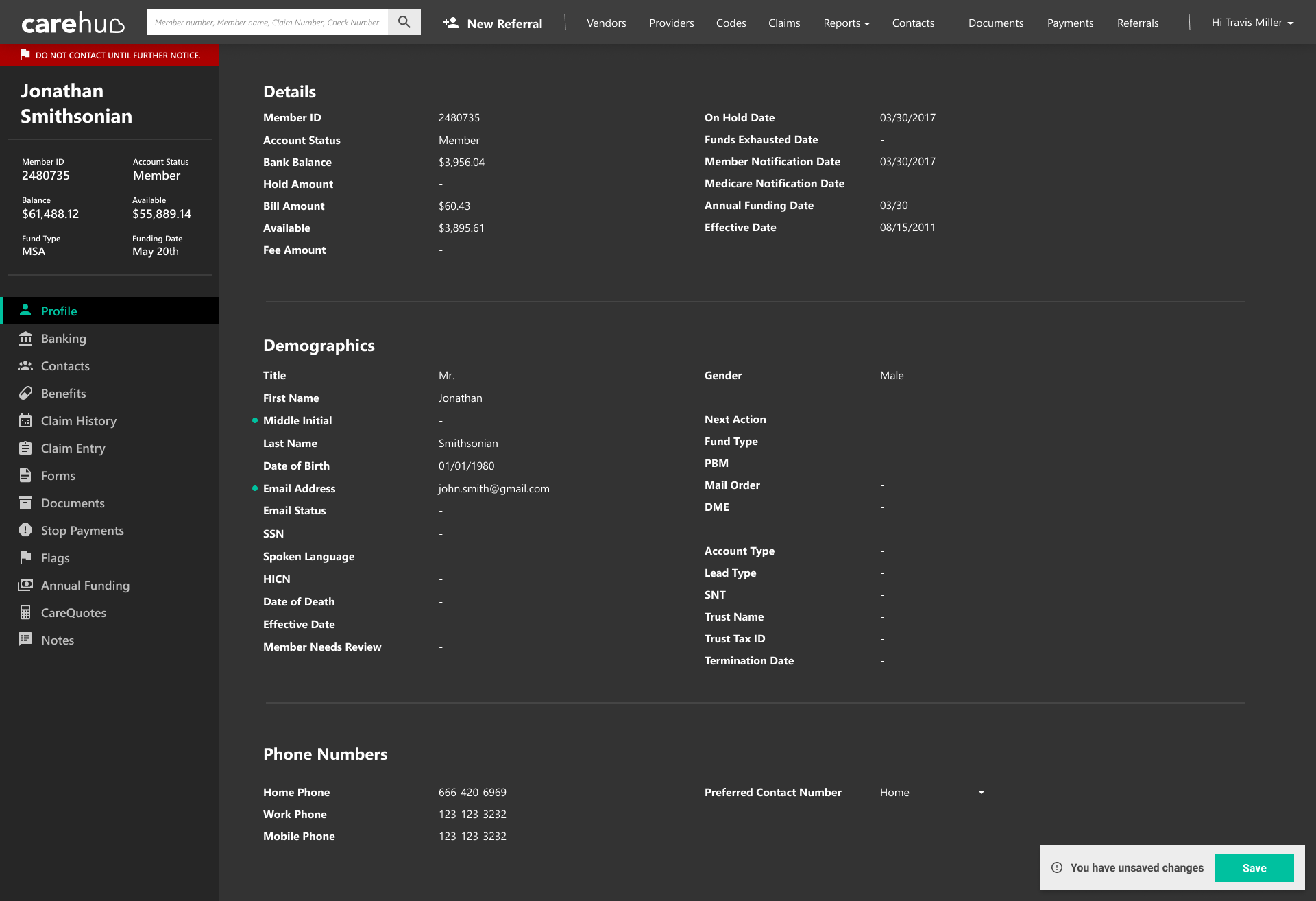
Task: Click the CareQuotes calculator icon
Action: [25, 612]
